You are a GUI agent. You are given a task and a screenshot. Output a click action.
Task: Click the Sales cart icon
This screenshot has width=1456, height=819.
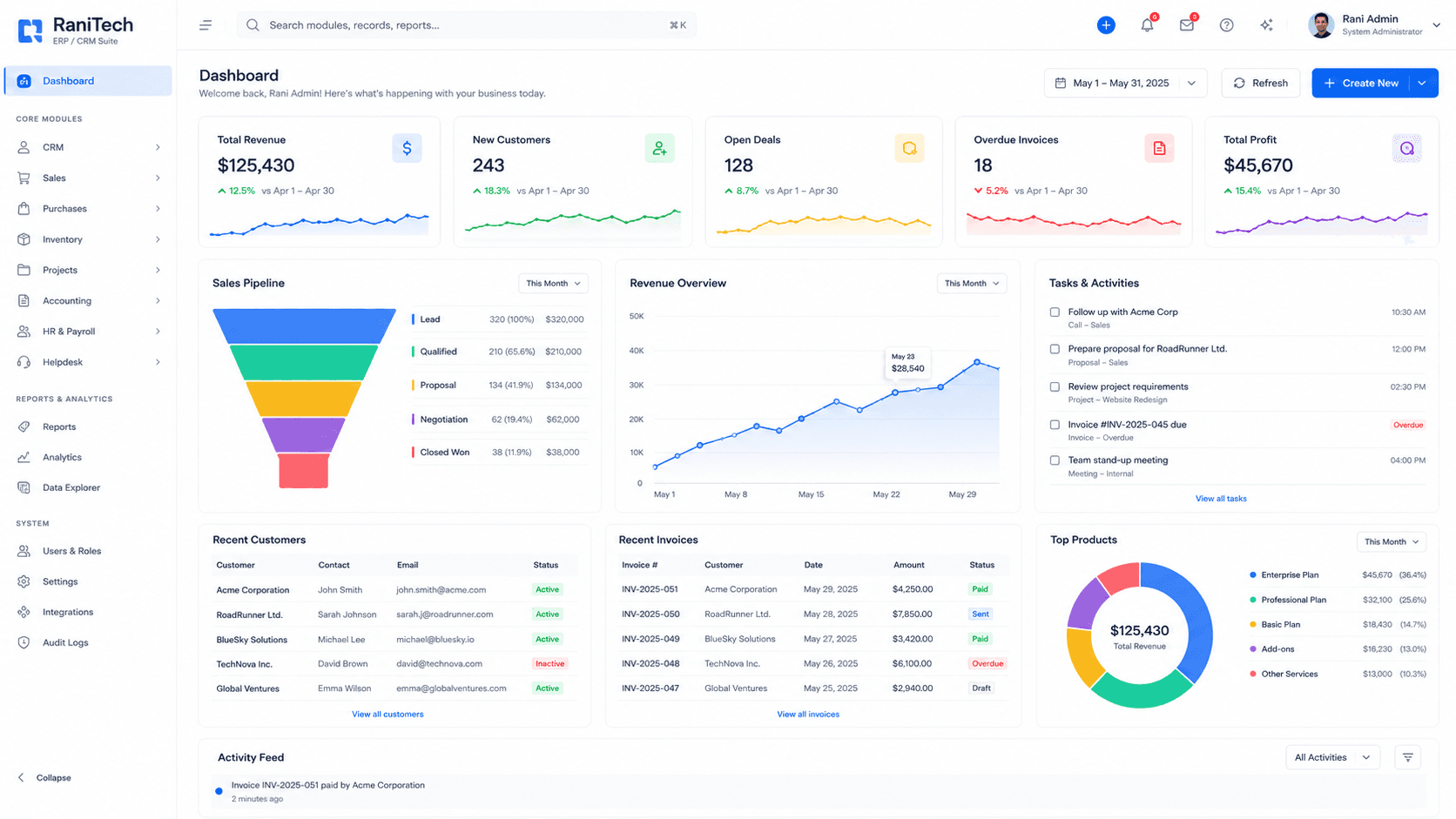coord(24,178)
